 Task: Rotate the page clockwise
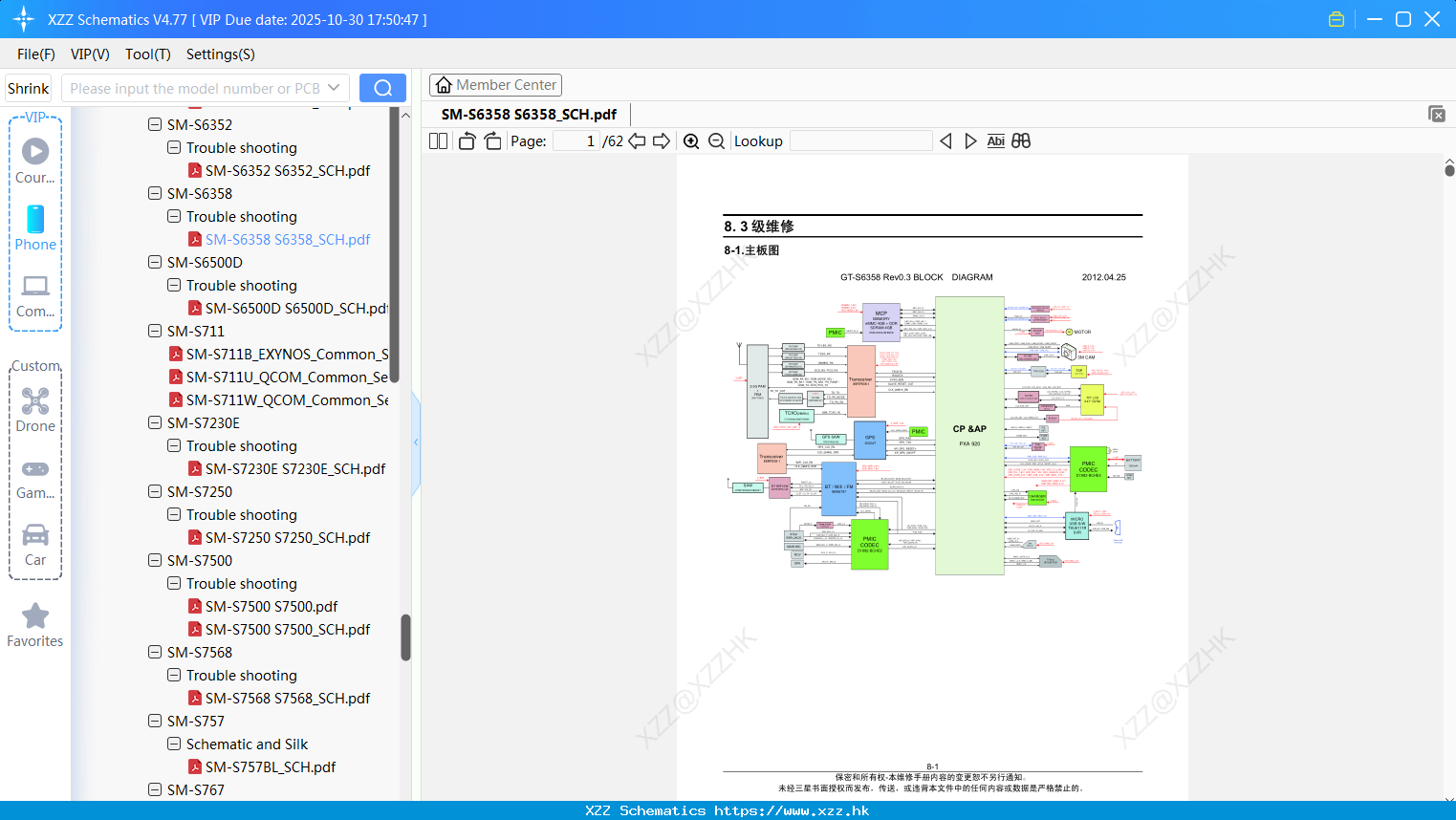tap(492, 141)
